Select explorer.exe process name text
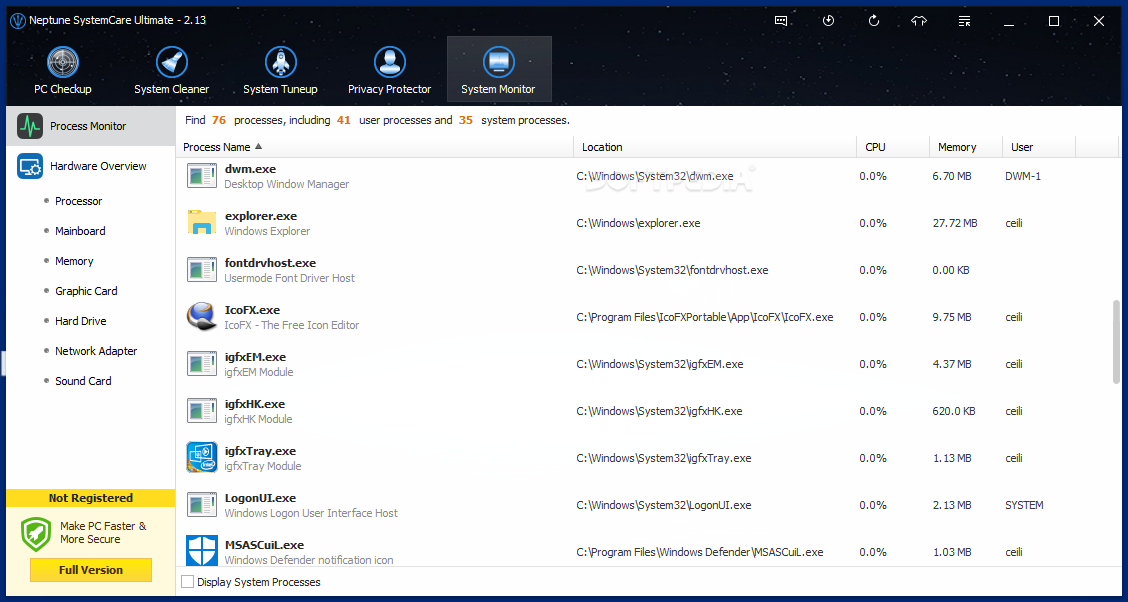The width and height of the screenshot is (1128, 602). [x=260, y=216]
